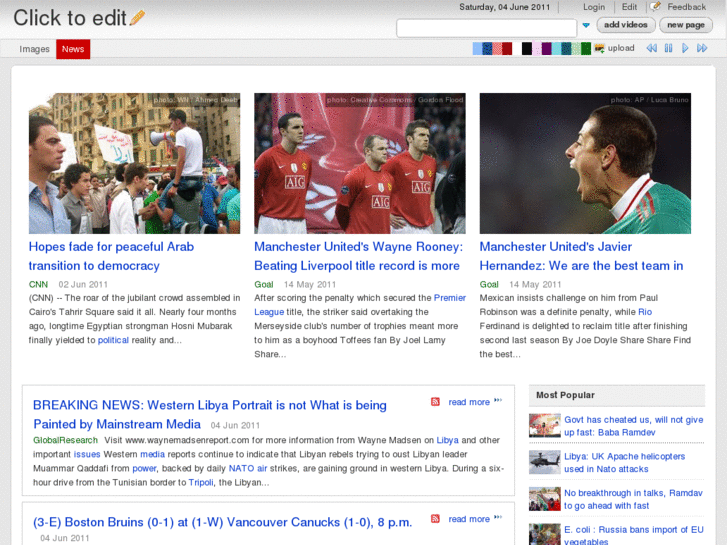
Task: Click the Edit link in the header
Action: (629, 7)
